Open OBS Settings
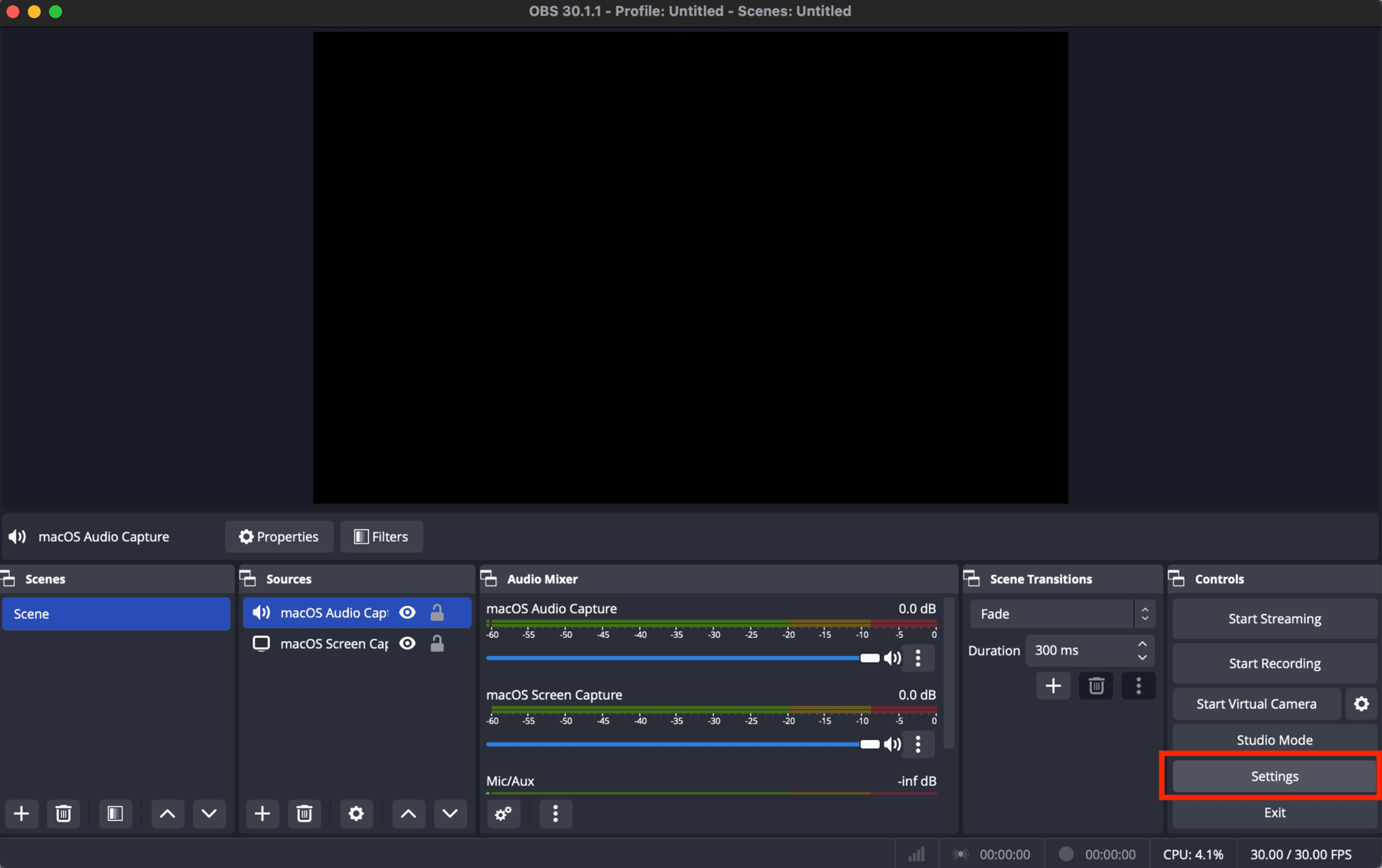The height and width of the screenshot is (868, 1382). (1275, 776)
